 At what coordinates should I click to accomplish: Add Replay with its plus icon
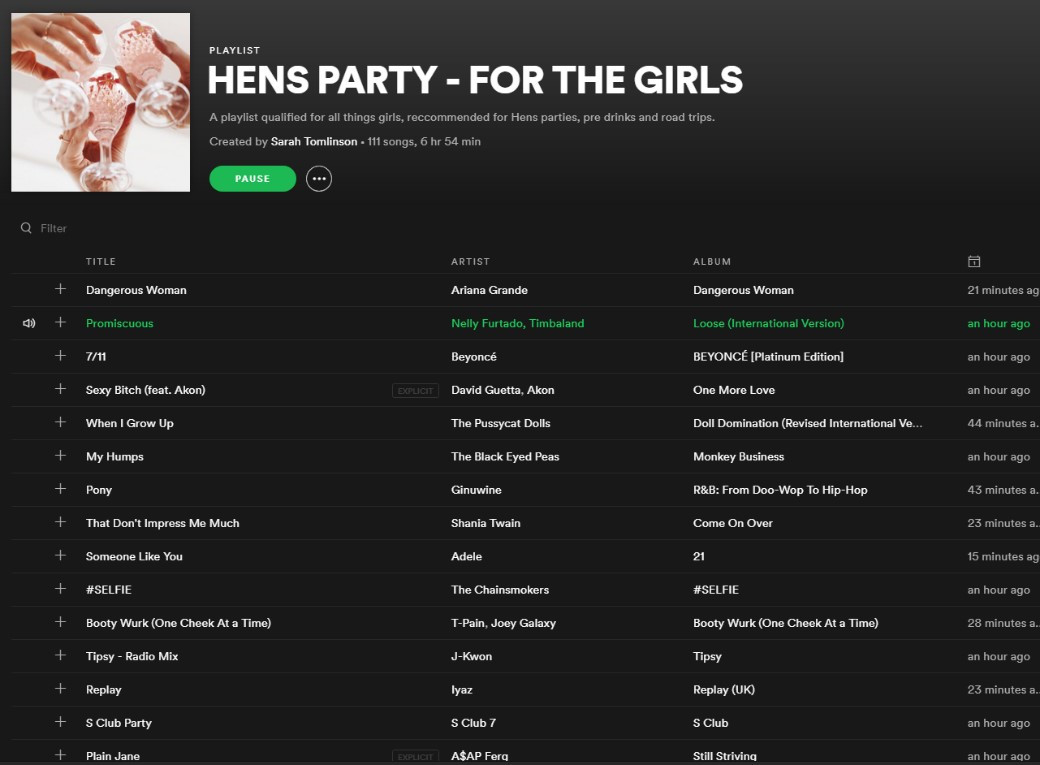click(60, 689)
